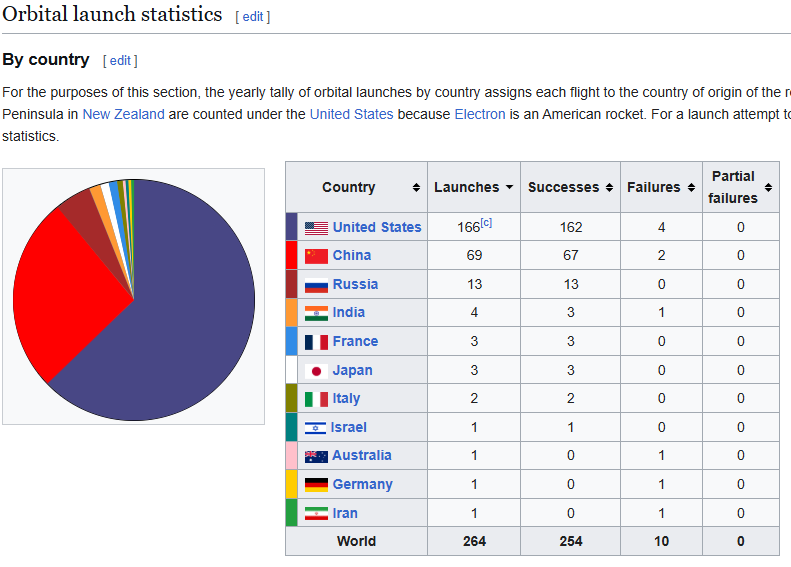Select the World successes value 254
The width and height of the screenshot is (791, 567).
[571, 541]
